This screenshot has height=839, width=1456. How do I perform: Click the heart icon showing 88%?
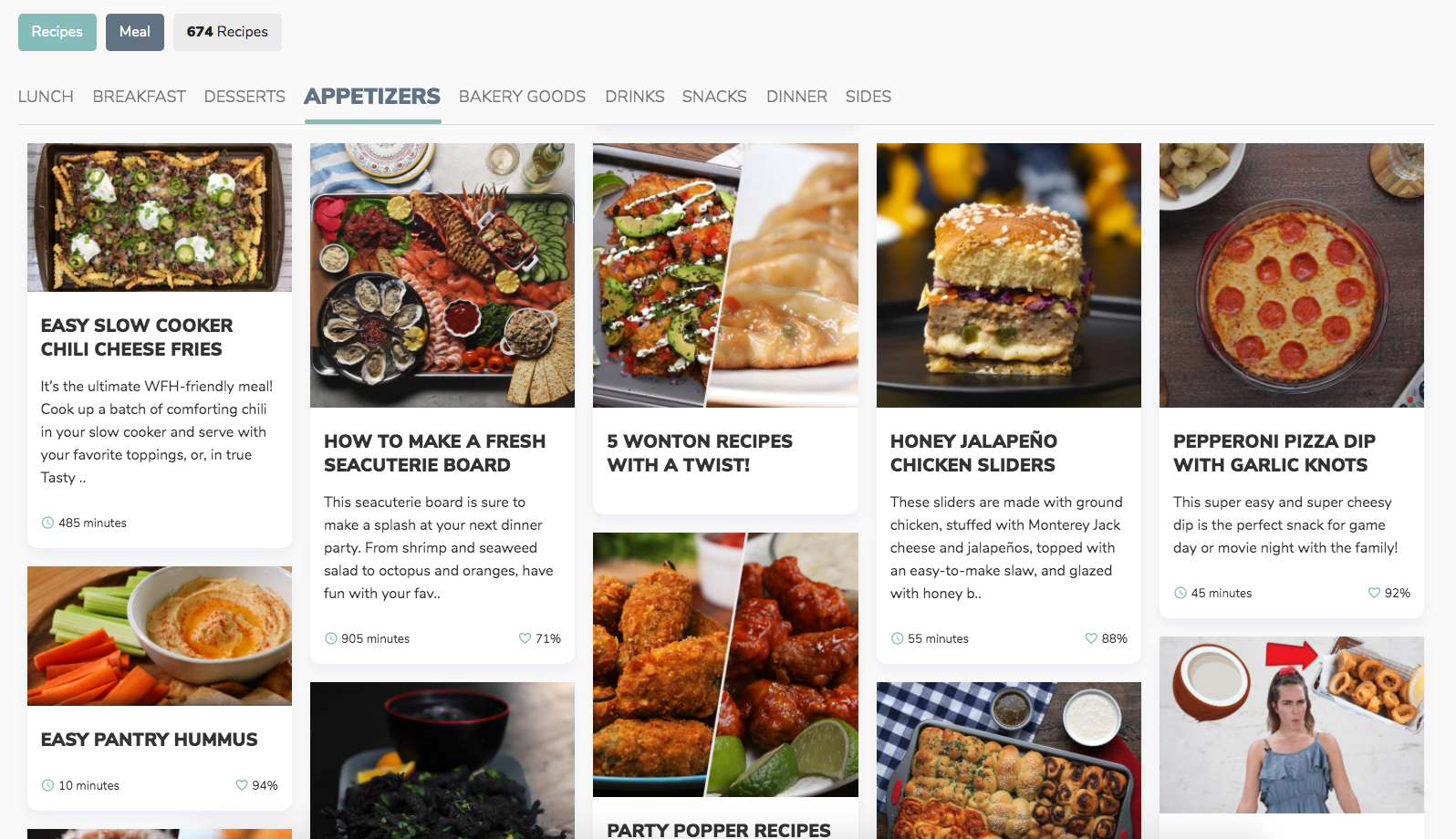[x=1091, y=638]
